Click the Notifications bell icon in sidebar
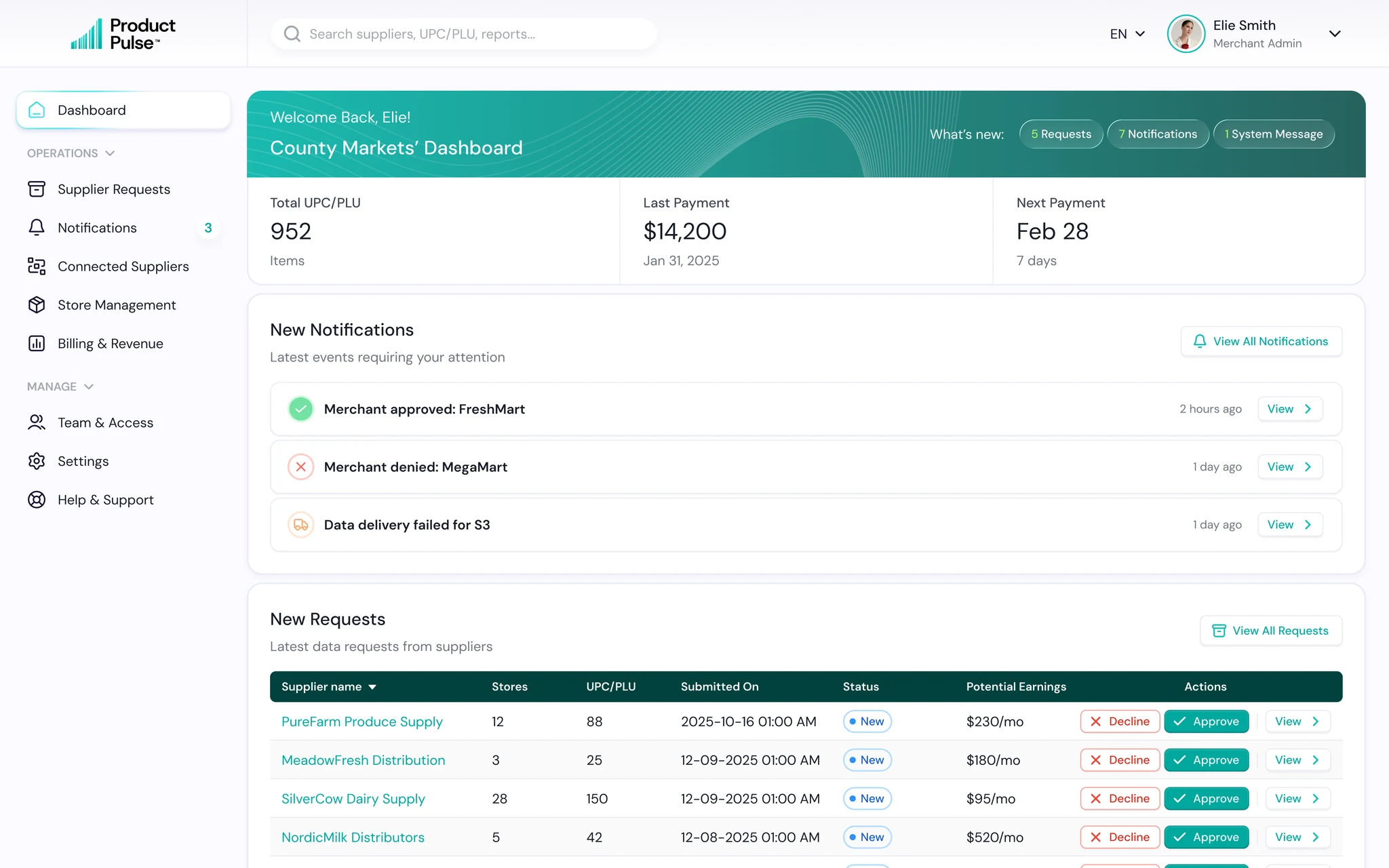This screenshot has height=868, width=1389. point(37,228)
